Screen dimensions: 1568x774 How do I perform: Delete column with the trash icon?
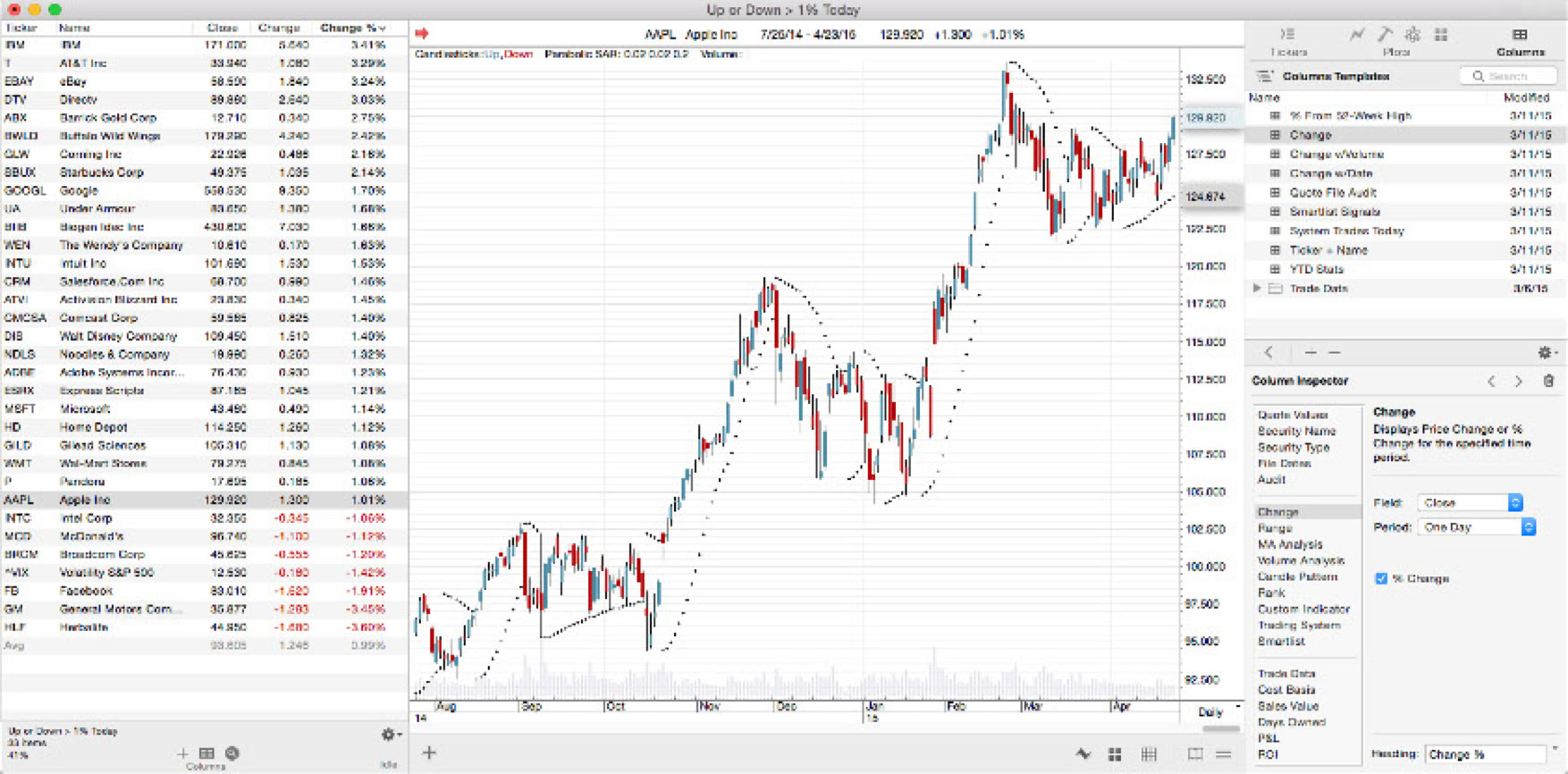point(1548,382)
